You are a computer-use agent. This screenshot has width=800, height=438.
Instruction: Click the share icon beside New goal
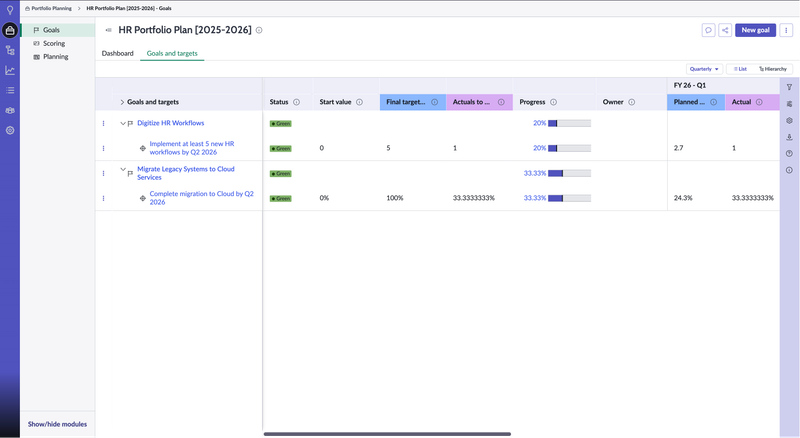pos(725,30)
